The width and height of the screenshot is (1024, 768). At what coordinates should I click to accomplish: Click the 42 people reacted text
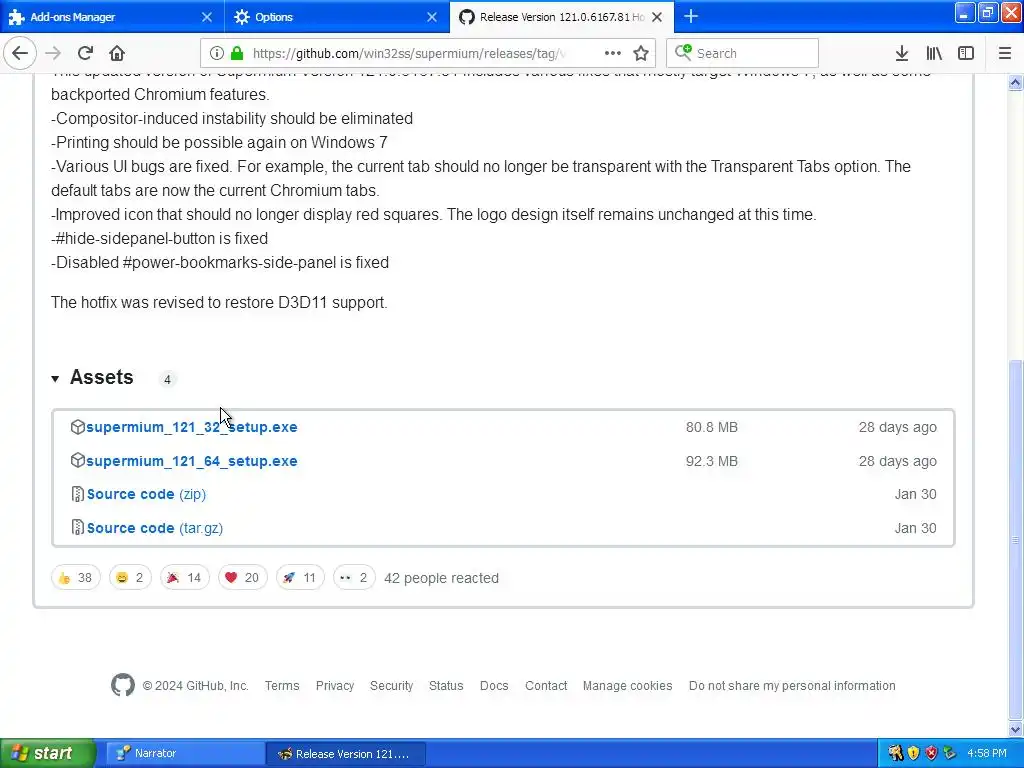(x=441, y=578)
